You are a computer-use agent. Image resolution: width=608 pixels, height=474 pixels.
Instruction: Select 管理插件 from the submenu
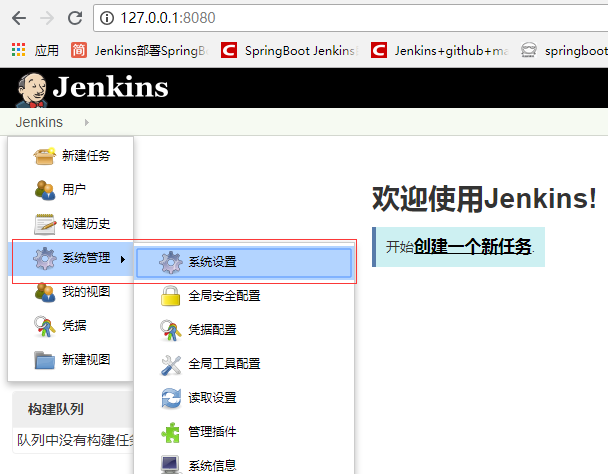(x=212, y=432)
